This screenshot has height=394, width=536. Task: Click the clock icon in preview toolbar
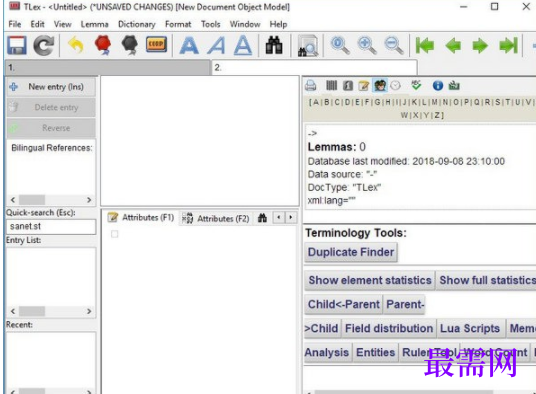pos(396,85)
